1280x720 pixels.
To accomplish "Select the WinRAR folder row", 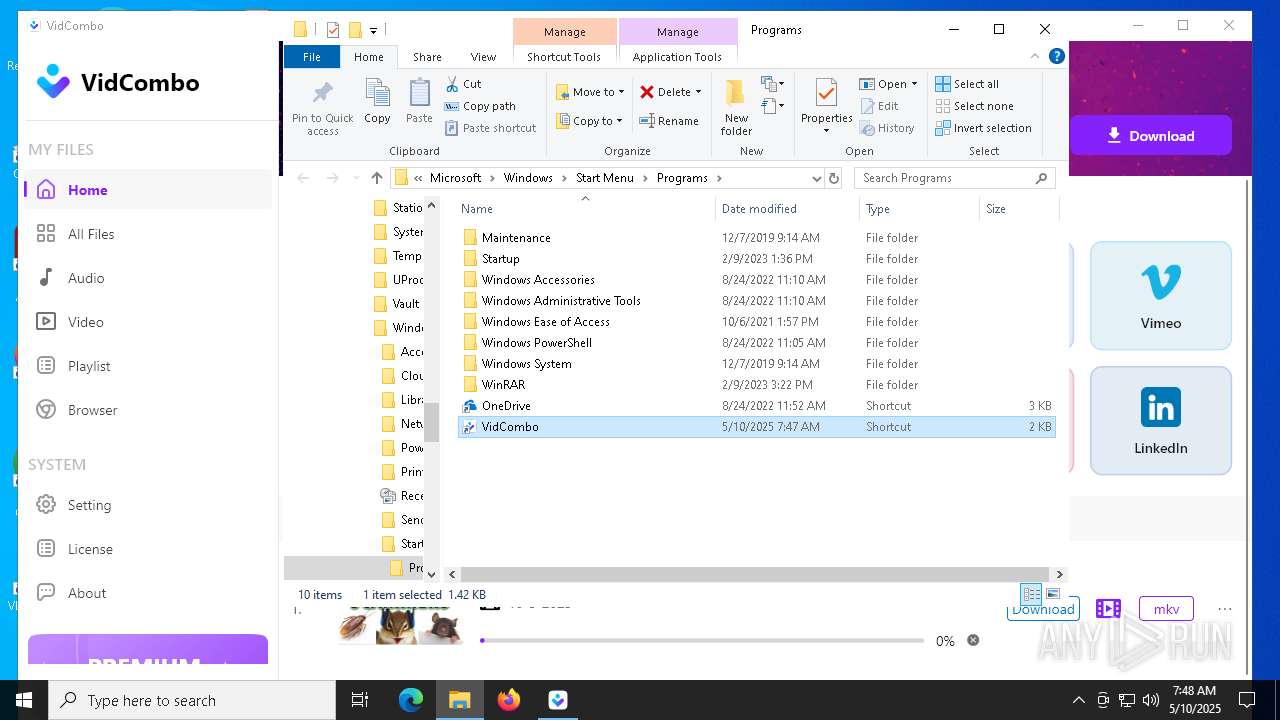I will point(756,385).
